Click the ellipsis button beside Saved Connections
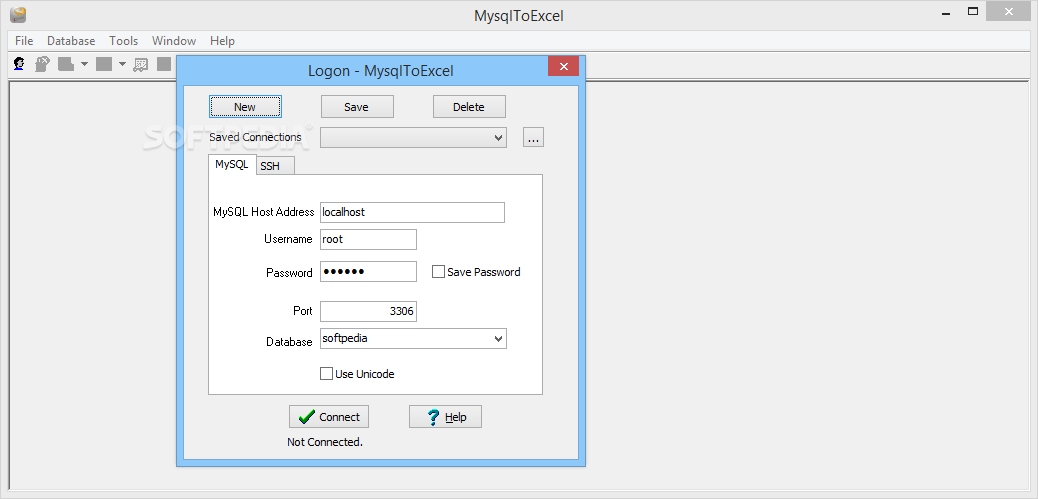1038x499 pixels. click(x=534, y=138)
